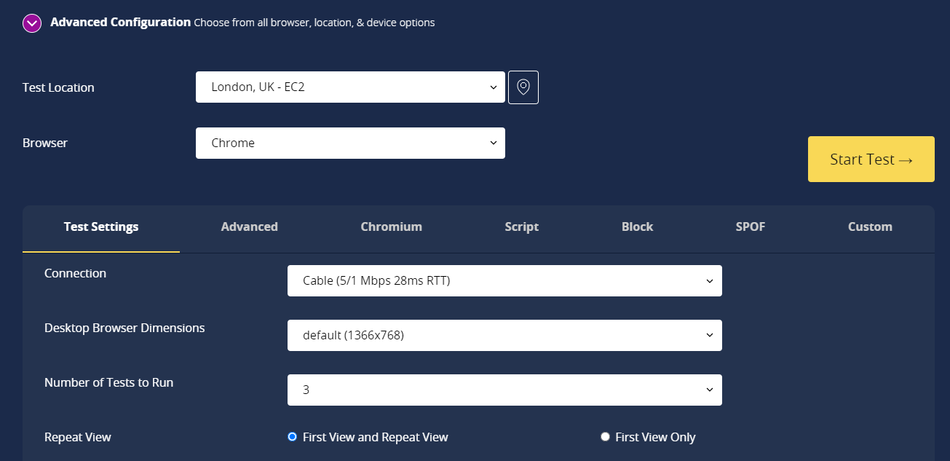Click the Advanced Configuration heading text
This screenshot has width=950, height=461.
120,22
